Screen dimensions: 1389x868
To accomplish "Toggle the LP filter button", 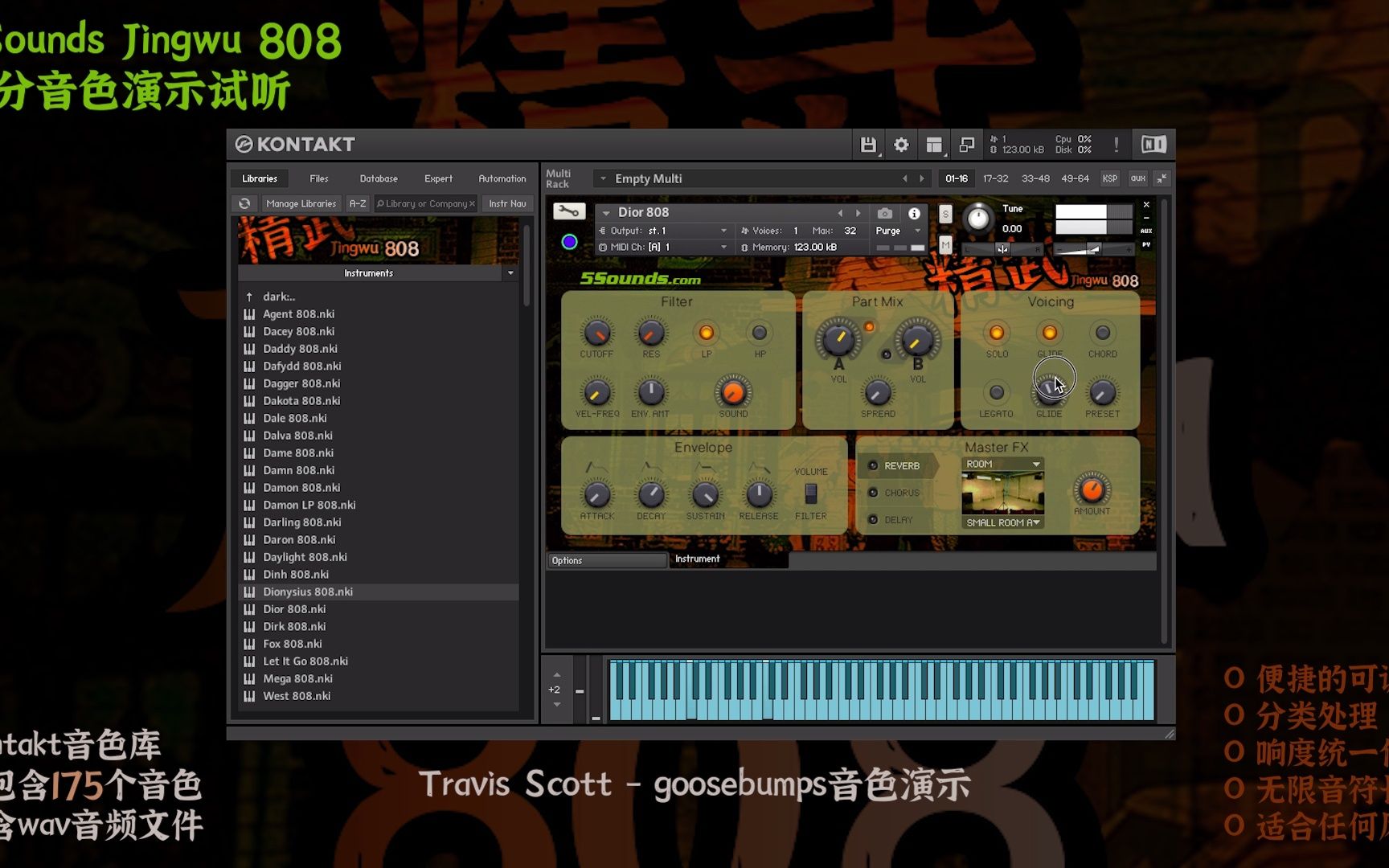I will pyautogui.click(x=706, y=333).
